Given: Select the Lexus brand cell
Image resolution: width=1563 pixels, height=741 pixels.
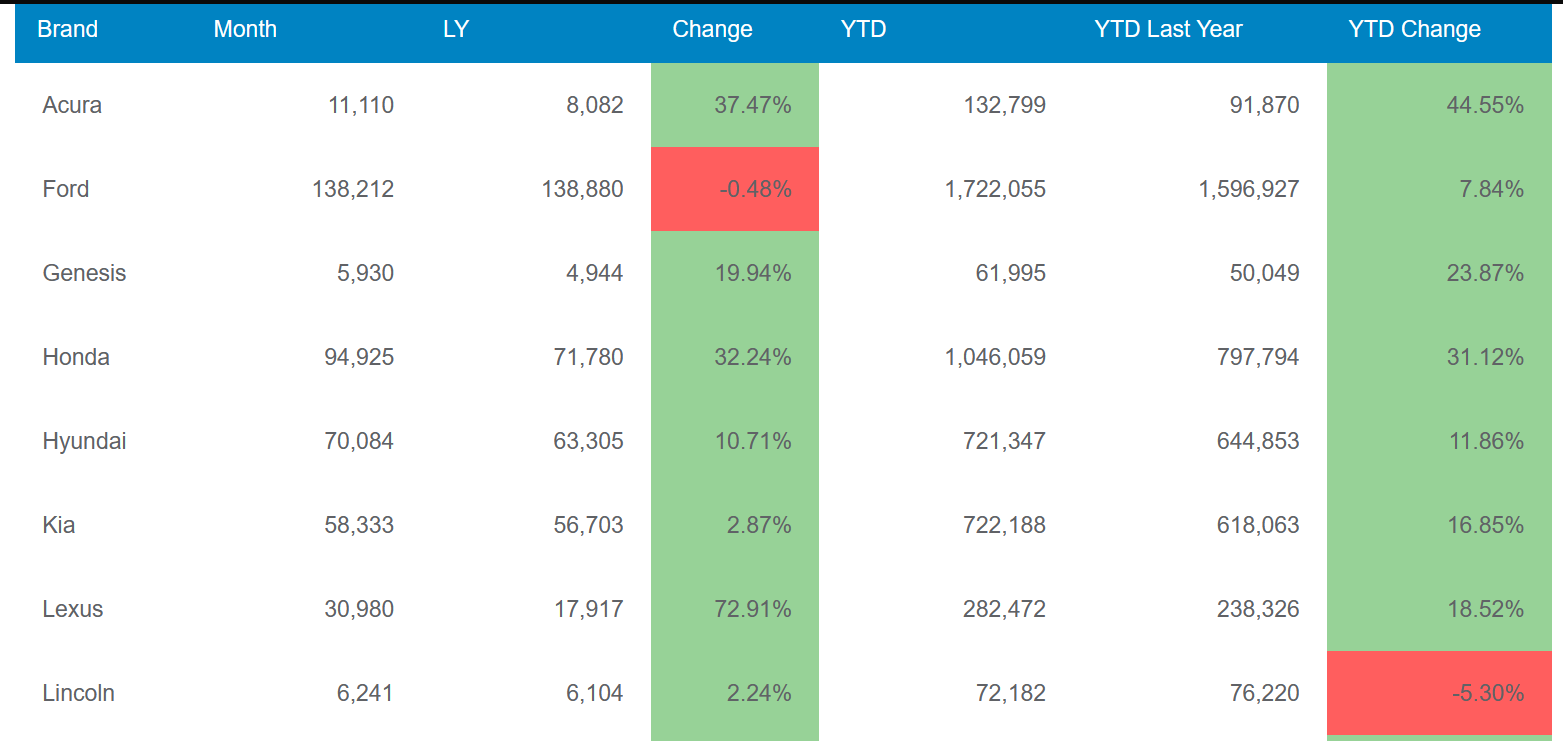Looking at the screenshot, I should 73,609.
